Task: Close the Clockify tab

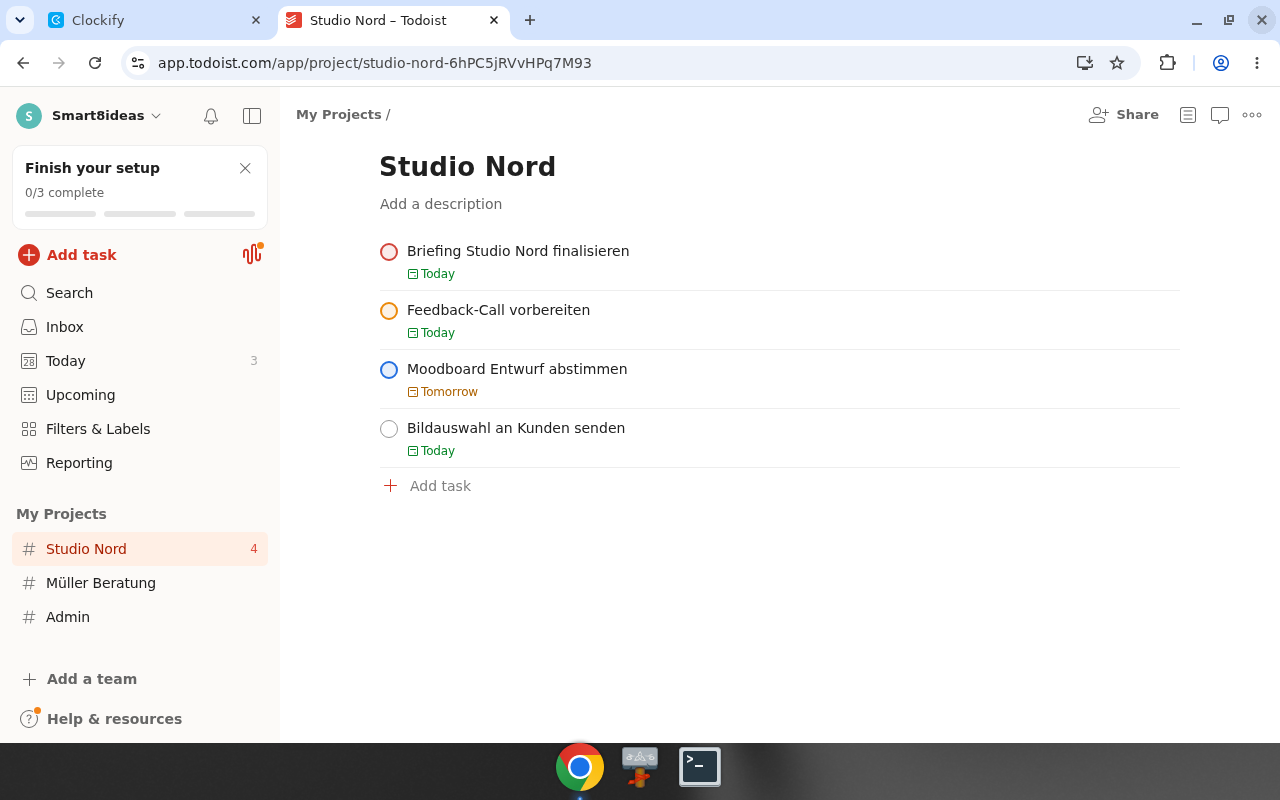Action: tap(256, 20)
